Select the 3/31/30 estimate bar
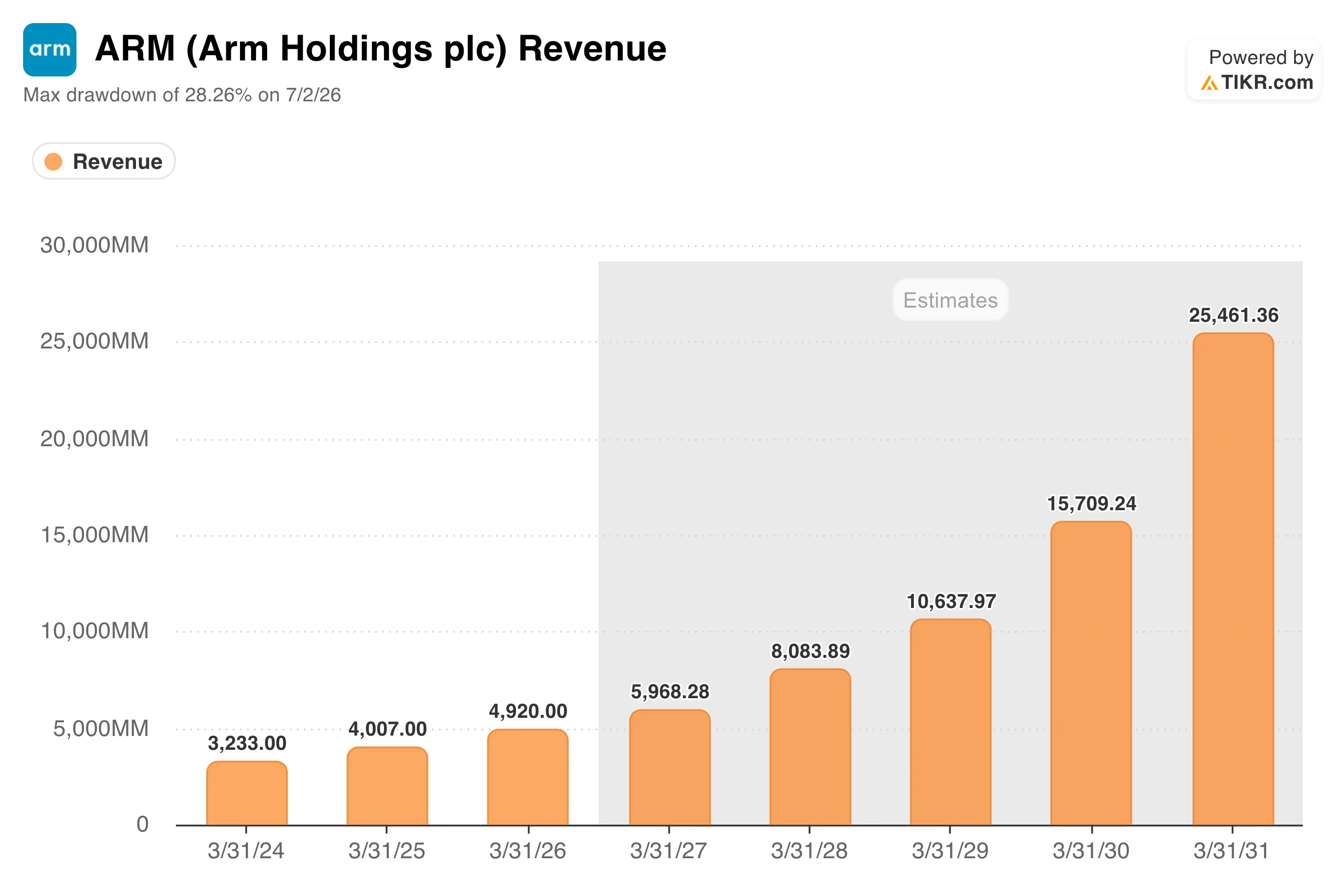Viewport: 1344px width, 896px height. tap(1092, 673)
